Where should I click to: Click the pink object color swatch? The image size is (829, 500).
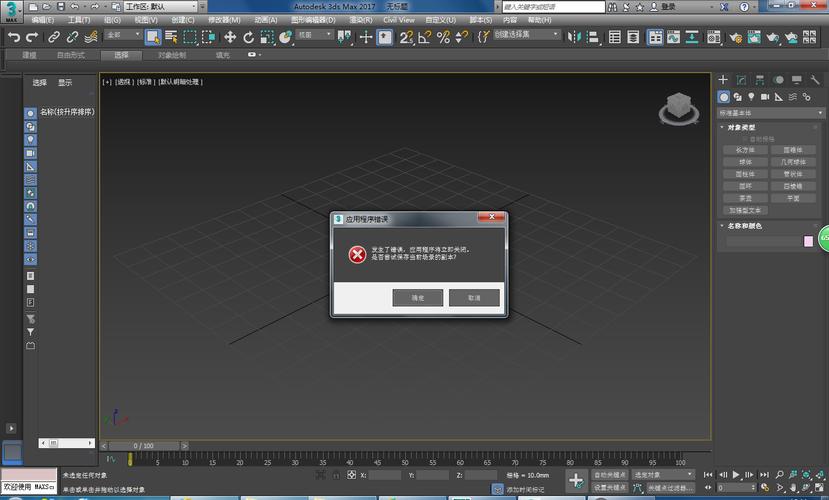click(809, 241)
